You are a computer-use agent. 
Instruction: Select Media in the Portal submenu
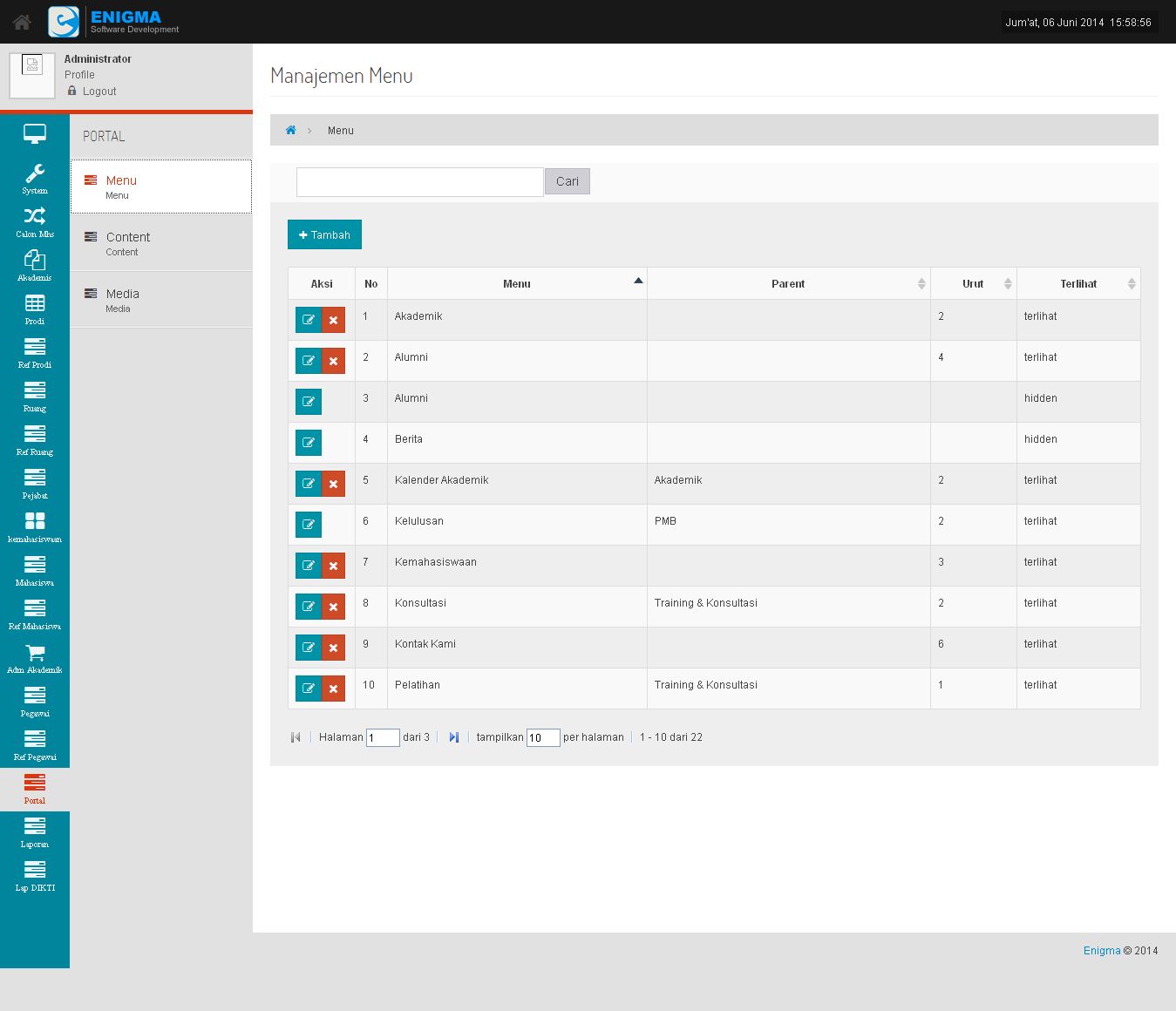[122, 299]
